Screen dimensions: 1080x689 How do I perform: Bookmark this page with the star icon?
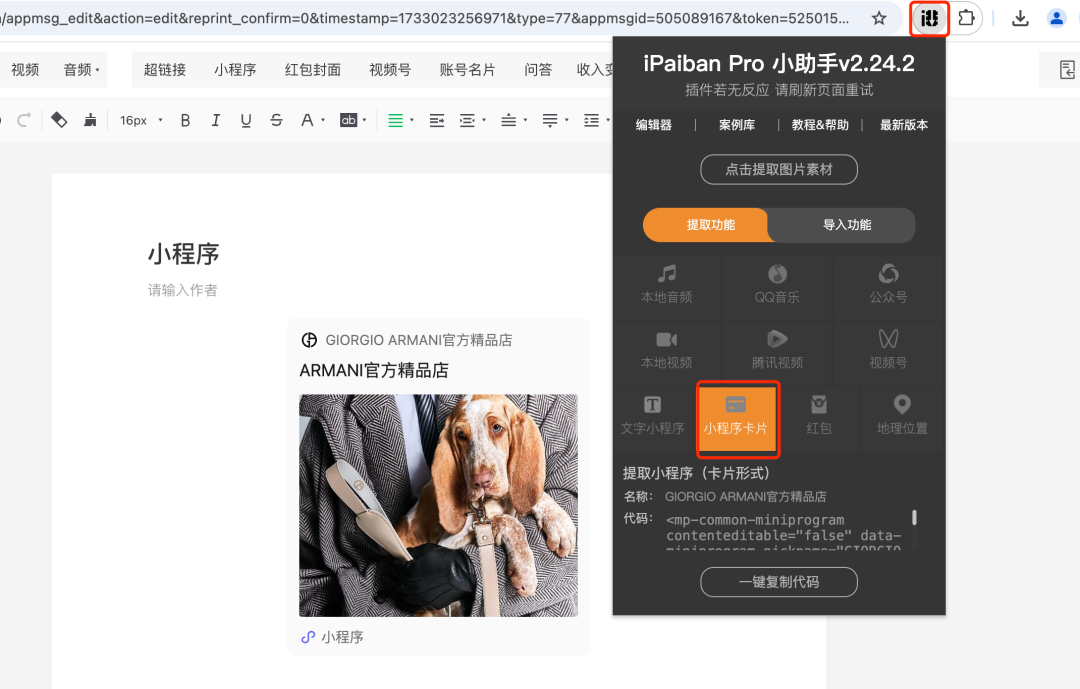879,19
